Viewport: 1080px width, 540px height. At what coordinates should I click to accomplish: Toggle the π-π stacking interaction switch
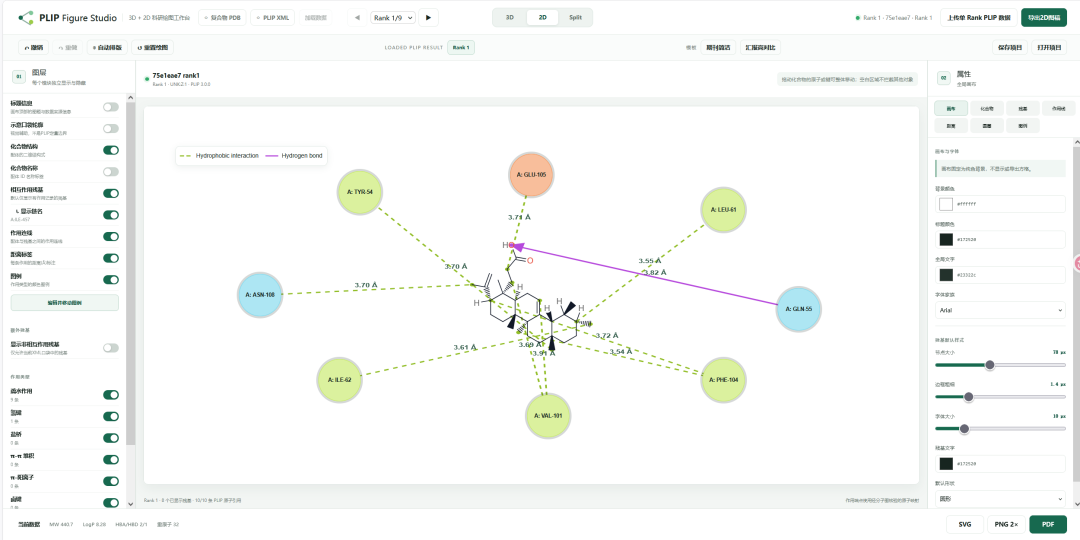110,459
